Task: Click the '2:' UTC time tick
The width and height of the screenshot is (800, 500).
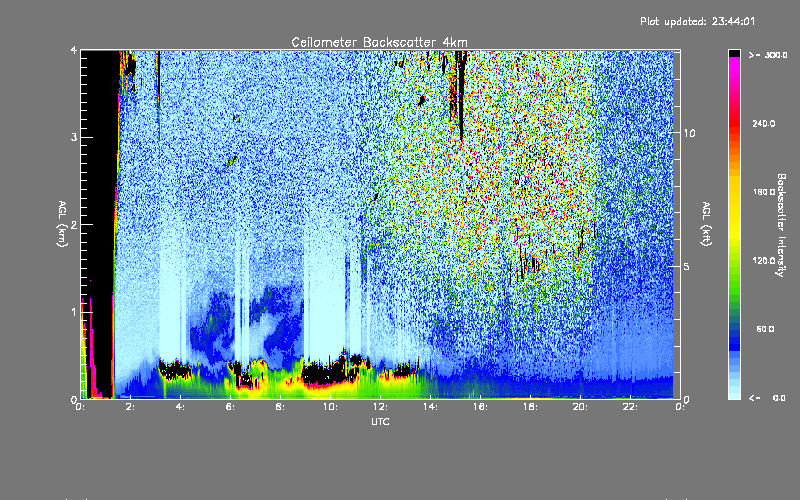Action: coord(131,407)
